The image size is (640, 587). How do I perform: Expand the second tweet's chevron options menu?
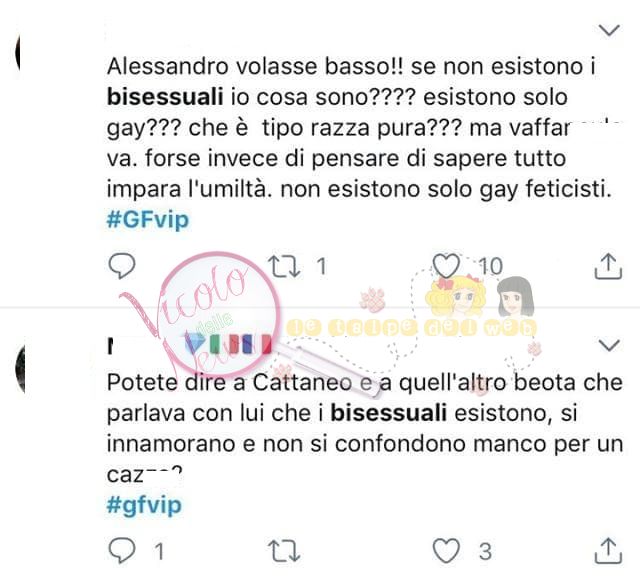[x=609, y=345]
